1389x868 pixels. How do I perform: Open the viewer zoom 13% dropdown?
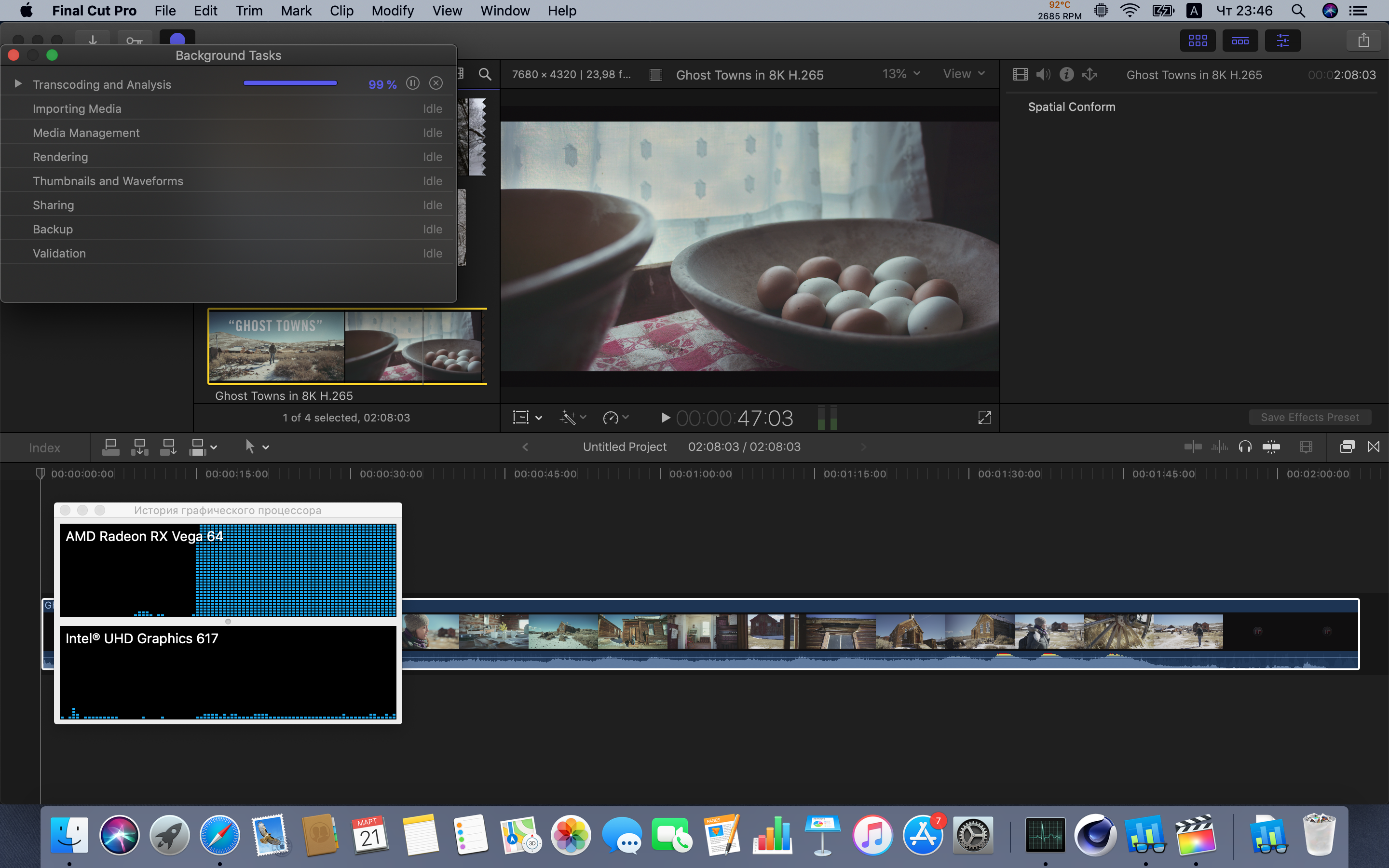click(901, 74)
